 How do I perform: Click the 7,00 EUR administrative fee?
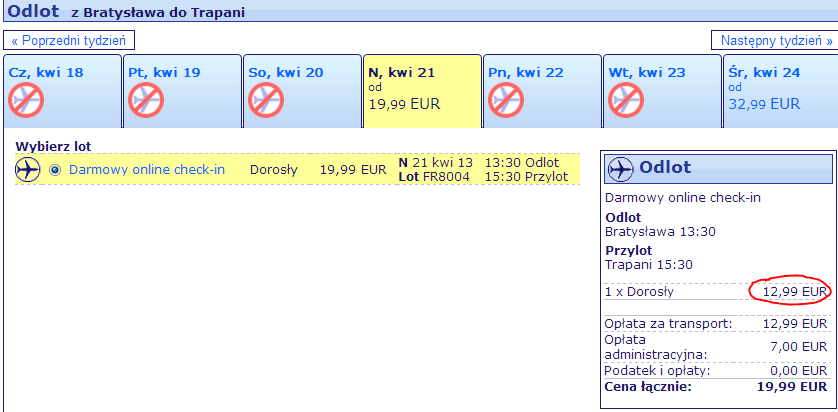[x=798, y=347]
